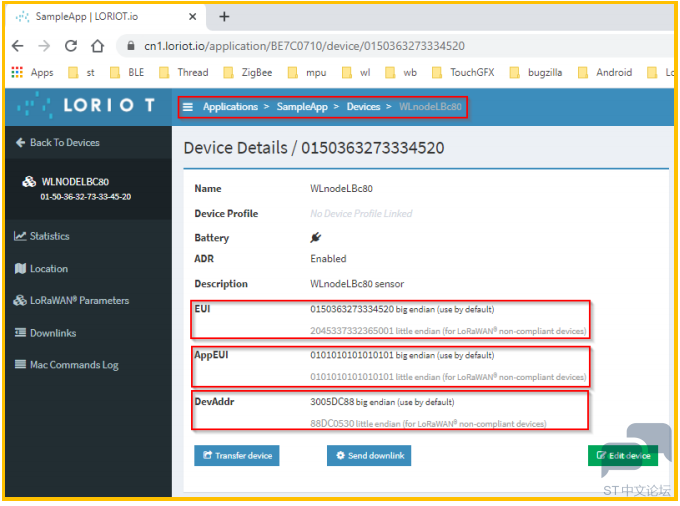Viewport: 680px width, 506px height.
Task: Open the Thread bookmark folder
Action: point(184,72)
